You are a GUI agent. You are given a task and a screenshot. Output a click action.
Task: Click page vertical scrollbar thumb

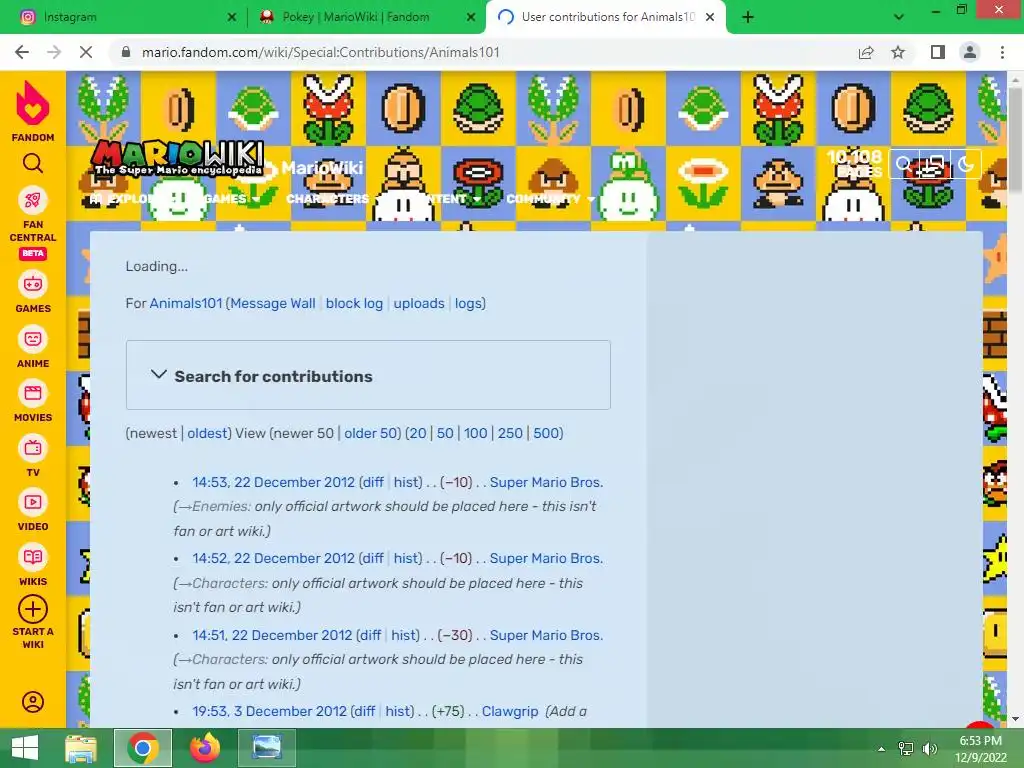click(x=1015, y=140)
